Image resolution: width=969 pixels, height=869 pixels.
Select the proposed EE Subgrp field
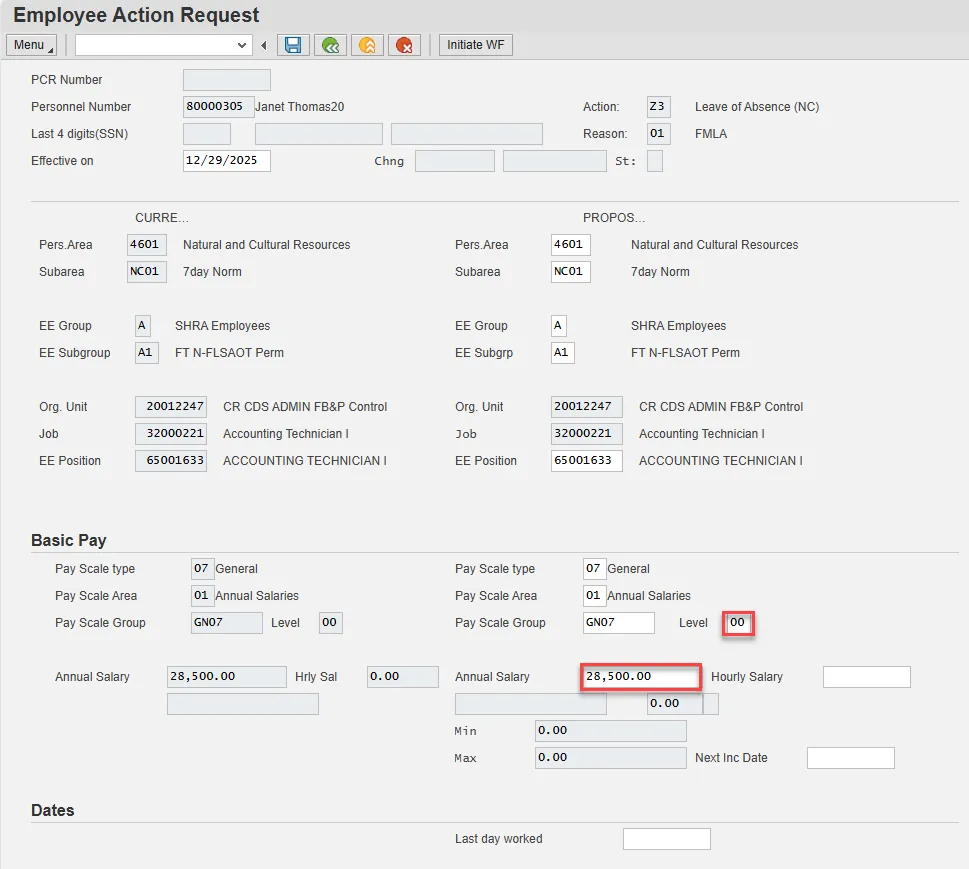(562, 353)
